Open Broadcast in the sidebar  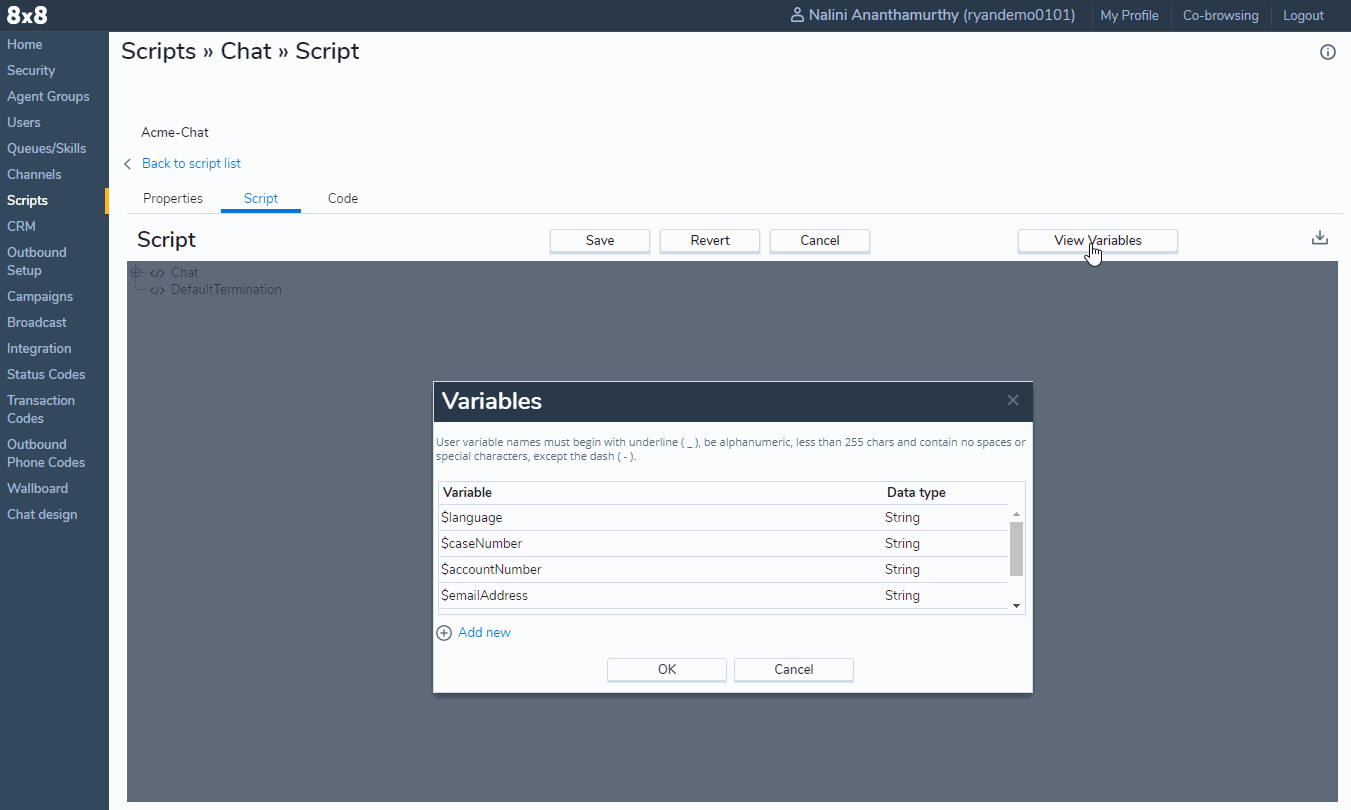tap(37, 322)
